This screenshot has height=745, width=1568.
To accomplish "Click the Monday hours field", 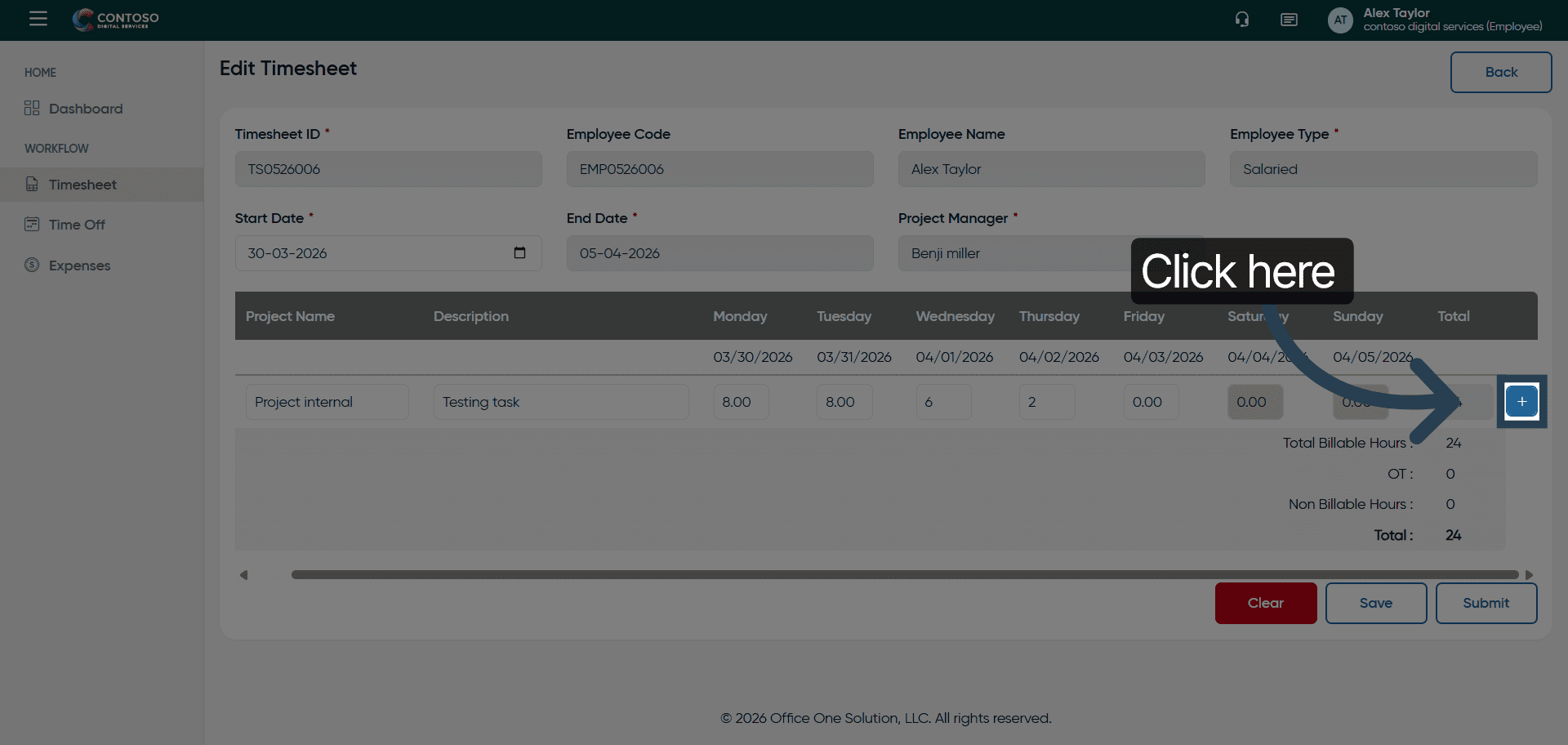I will (x=741, y=402).
